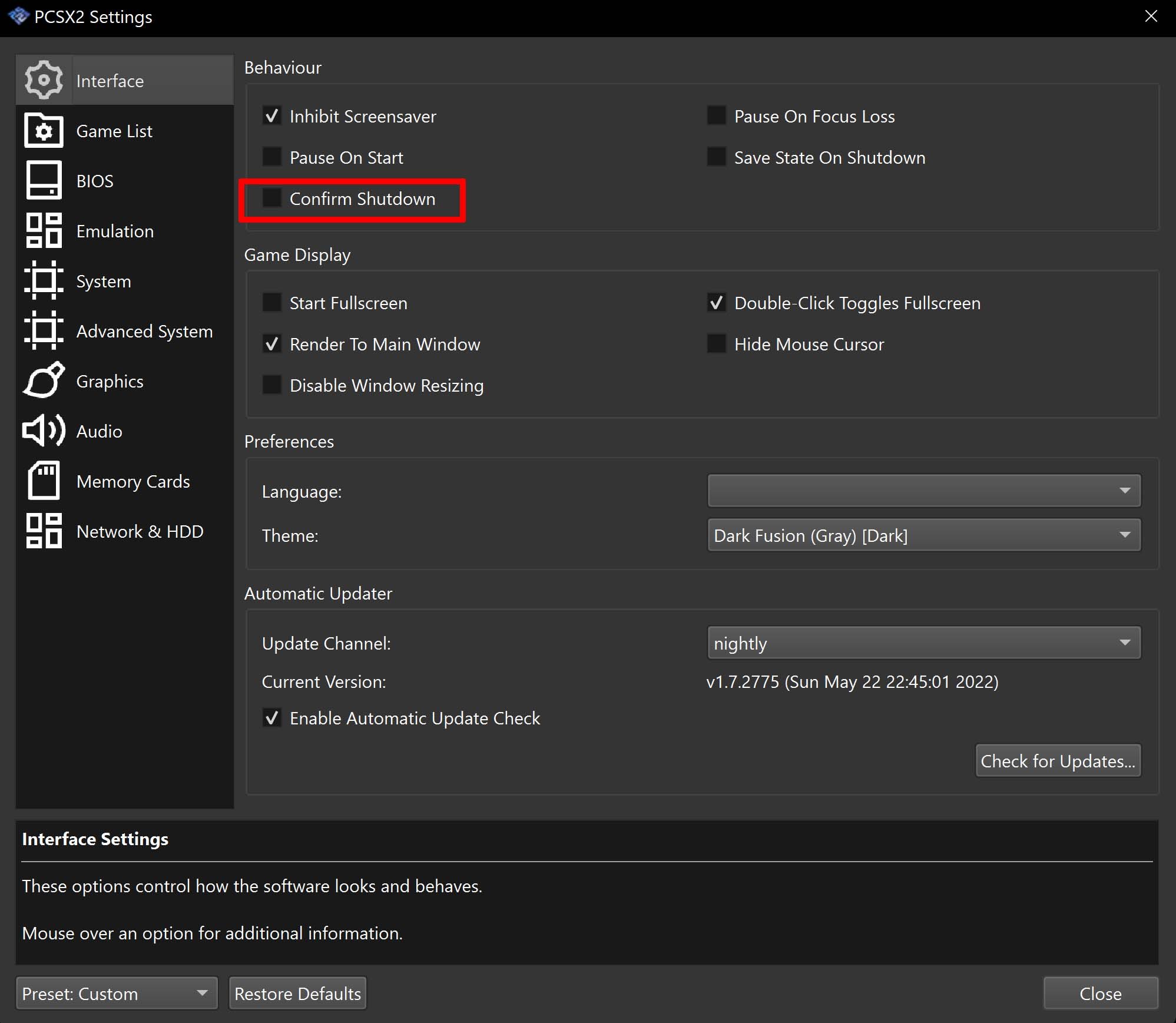Open the Interface settings page
This screenshot has height=1023, width=1176.
pos(125,80)
